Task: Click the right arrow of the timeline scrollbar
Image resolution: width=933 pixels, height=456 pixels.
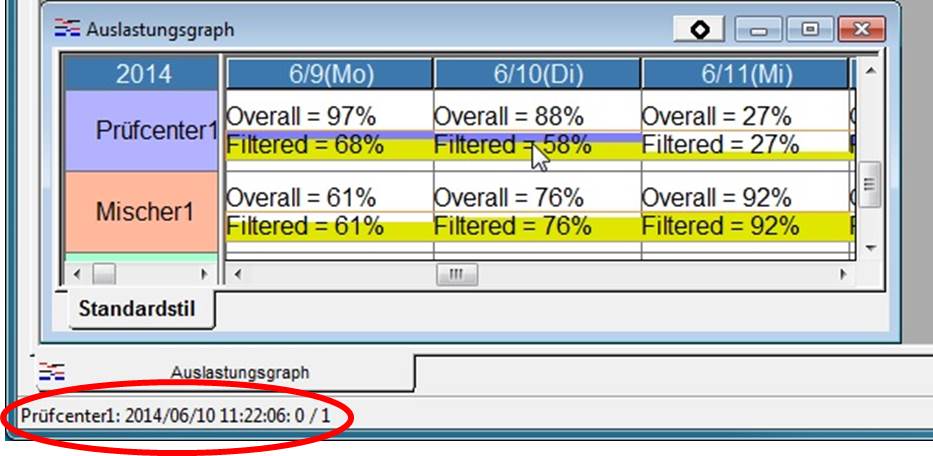Action: [x=843, y=273]
